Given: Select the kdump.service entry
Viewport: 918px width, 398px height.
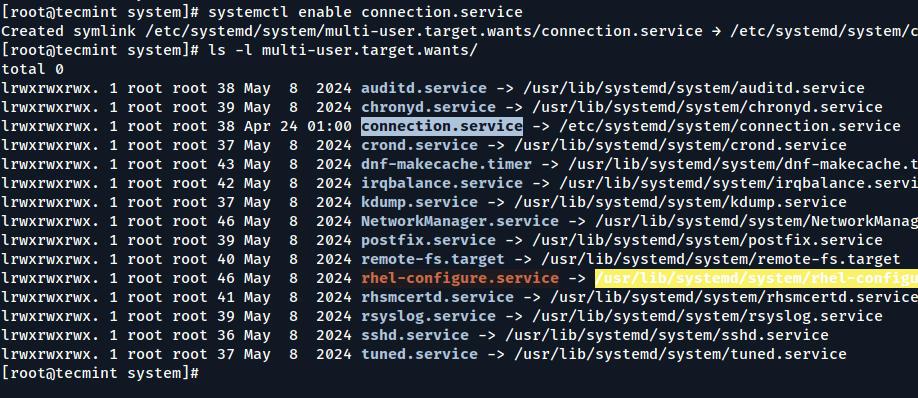Looking at the screenshot, I should tap(419, 202).
